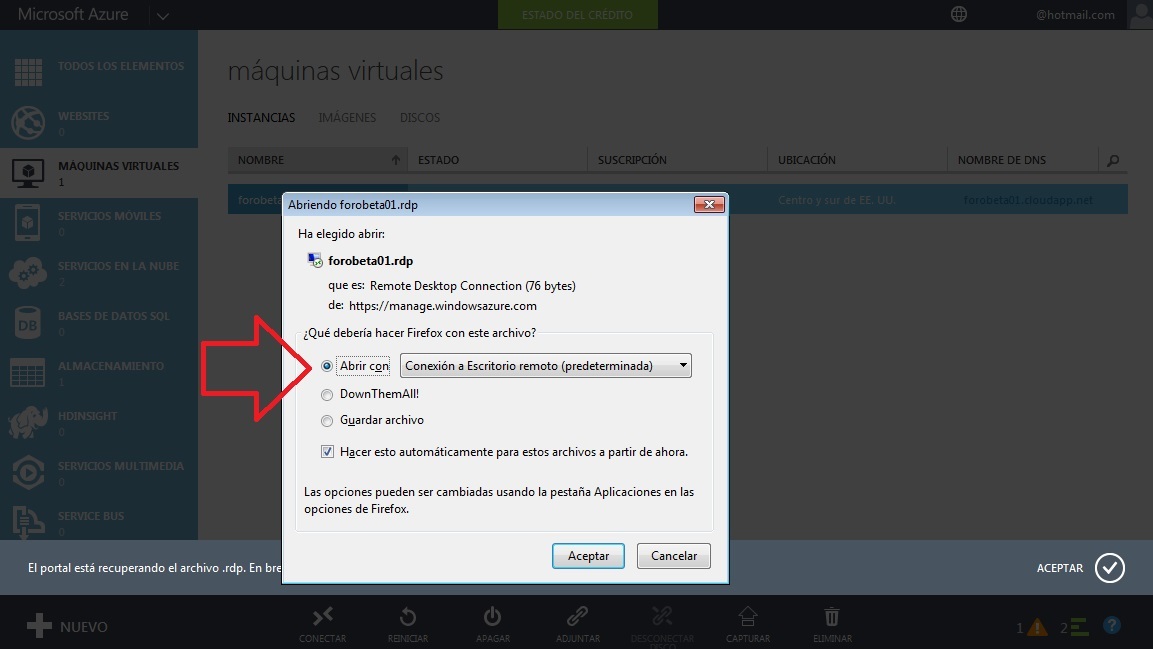Open the Microsoft Azure portal dropdown chevron
1153x649 pixels.
click(x=163, y=15)
